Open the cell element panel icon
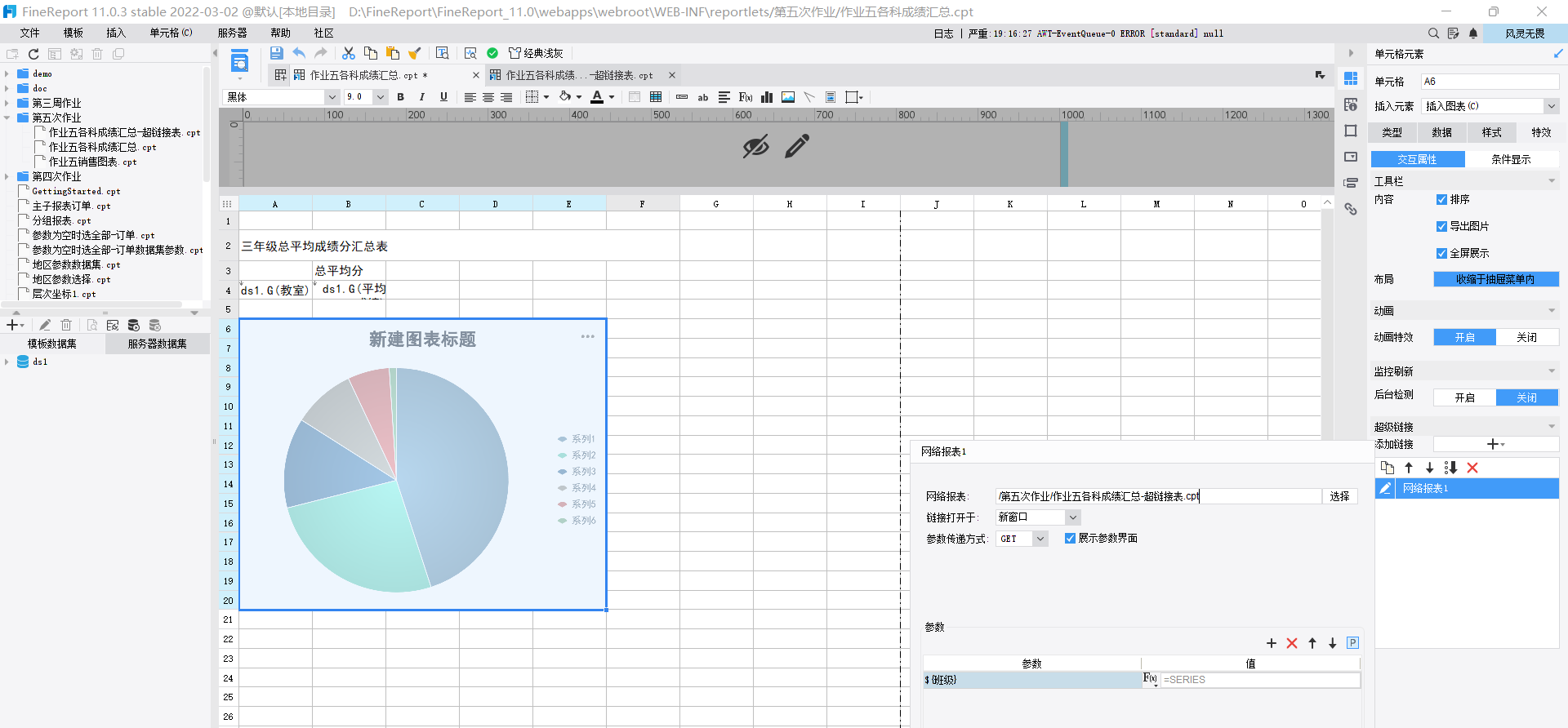Image resolution: width=1568 pixels, height=728 pixels. (1351, 78)
